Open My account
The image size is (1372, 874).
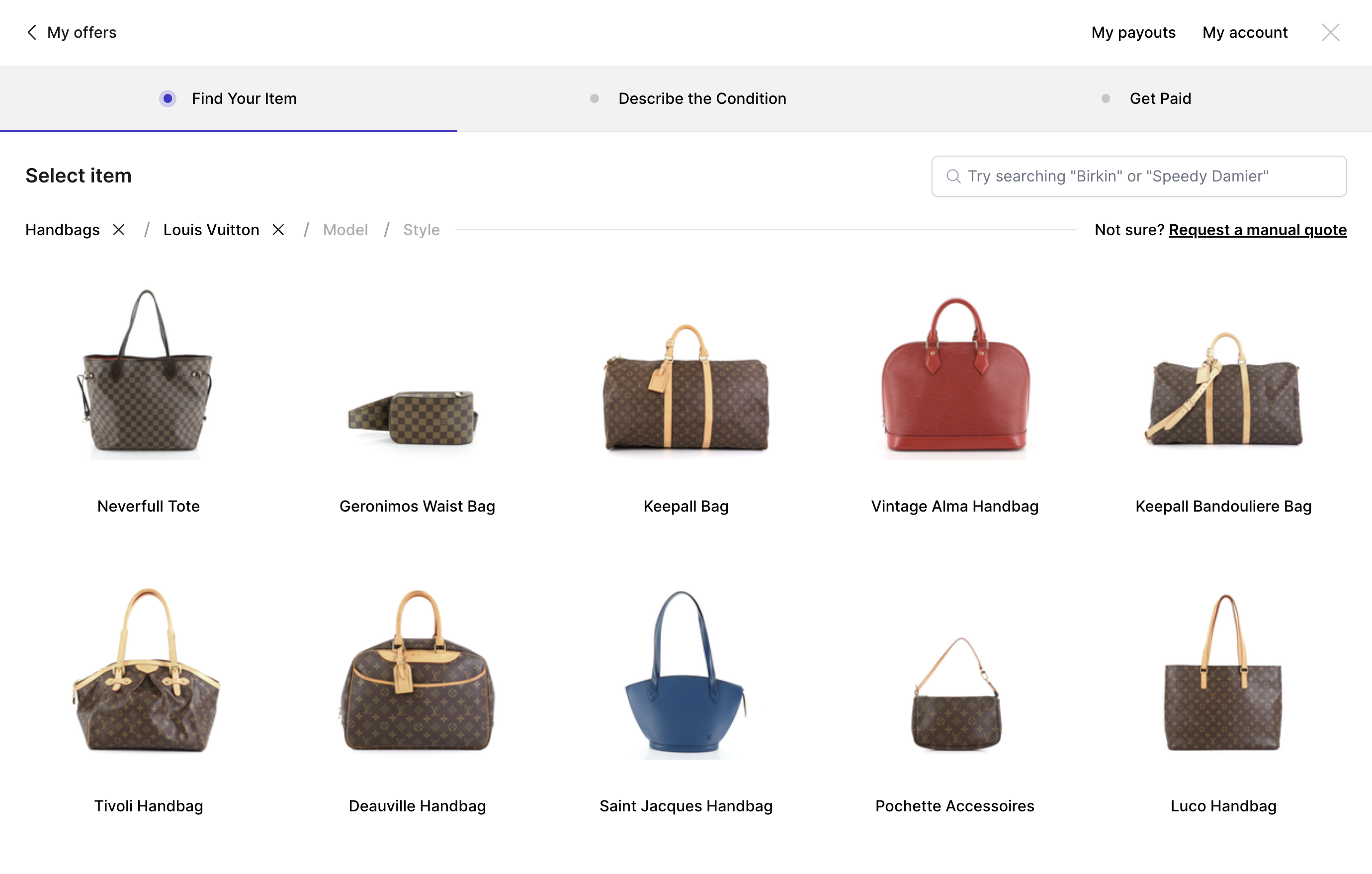pyautogui.click(x=1245, y=32)
